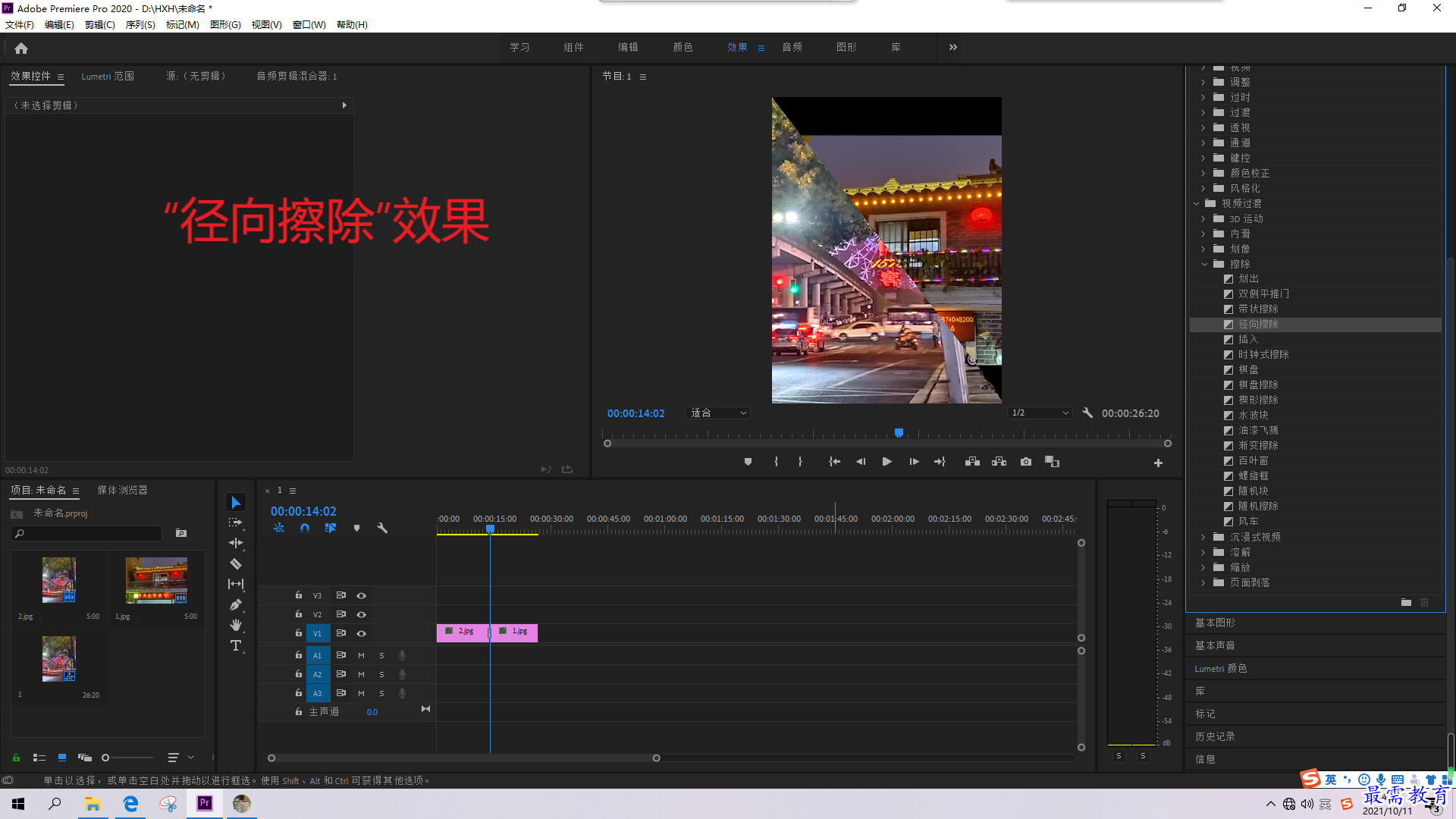Open the 文件(F) menu
Screen dimensions: 1456x819
20,25
